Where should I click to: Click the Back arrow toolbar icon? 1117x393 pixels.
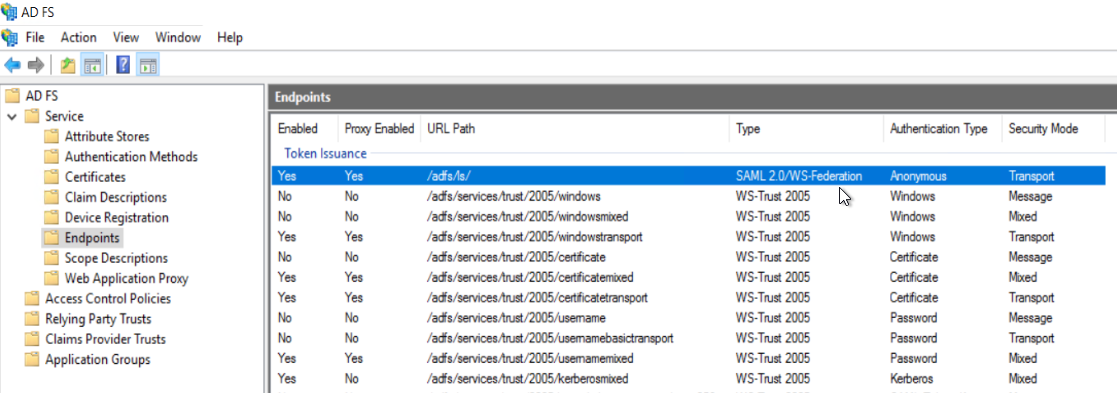(x=12, y=66)
